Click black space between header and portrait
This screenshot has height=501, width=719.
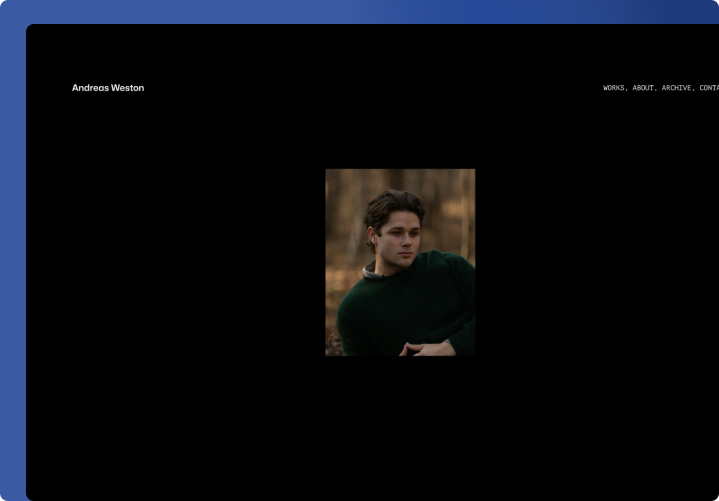400,130
